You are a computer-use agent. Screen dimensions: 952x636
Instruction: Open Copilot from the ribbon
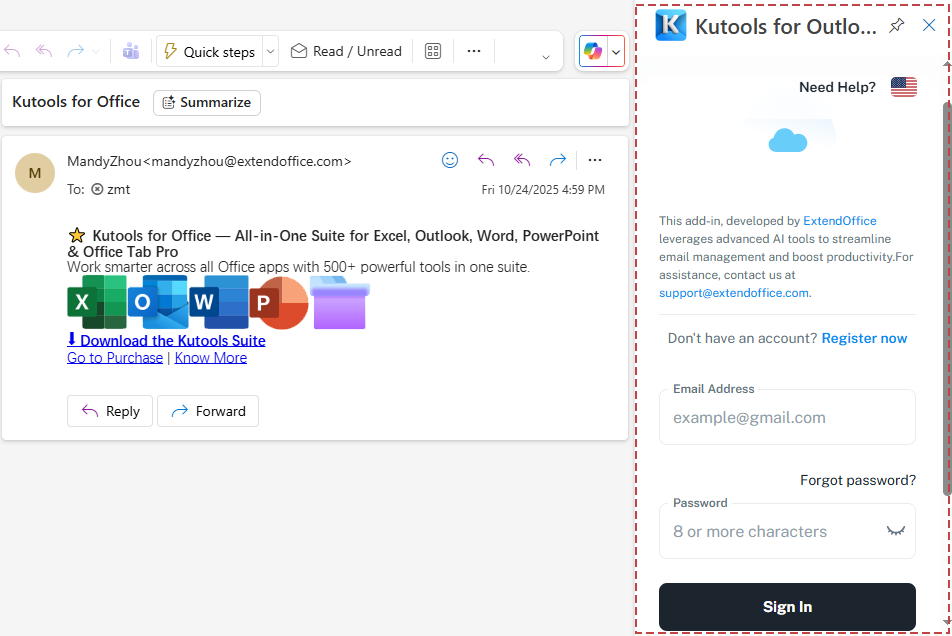tap(593, 50)
